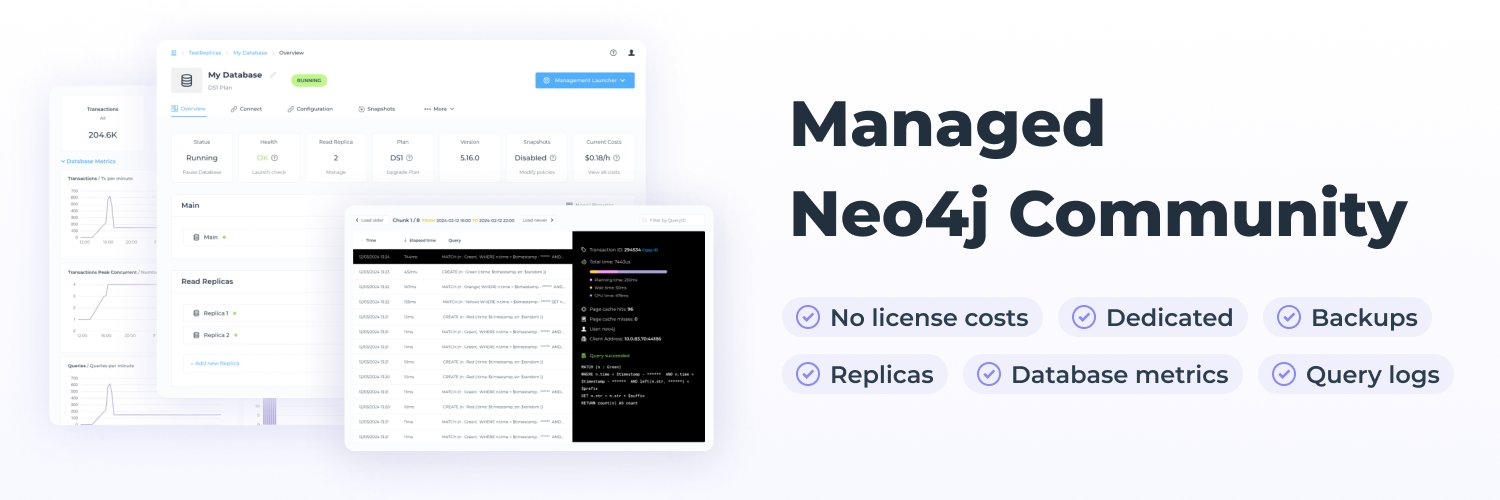
Task: Click the icon beside Client Address
Action: (x=583, y=339)
